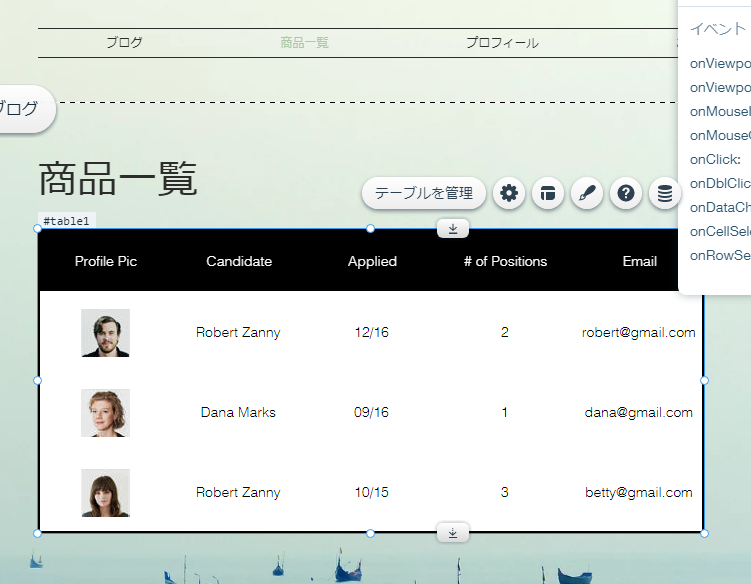
Task: Select Robert Zanny's profile photo in first row
Action: click(105, 333)
